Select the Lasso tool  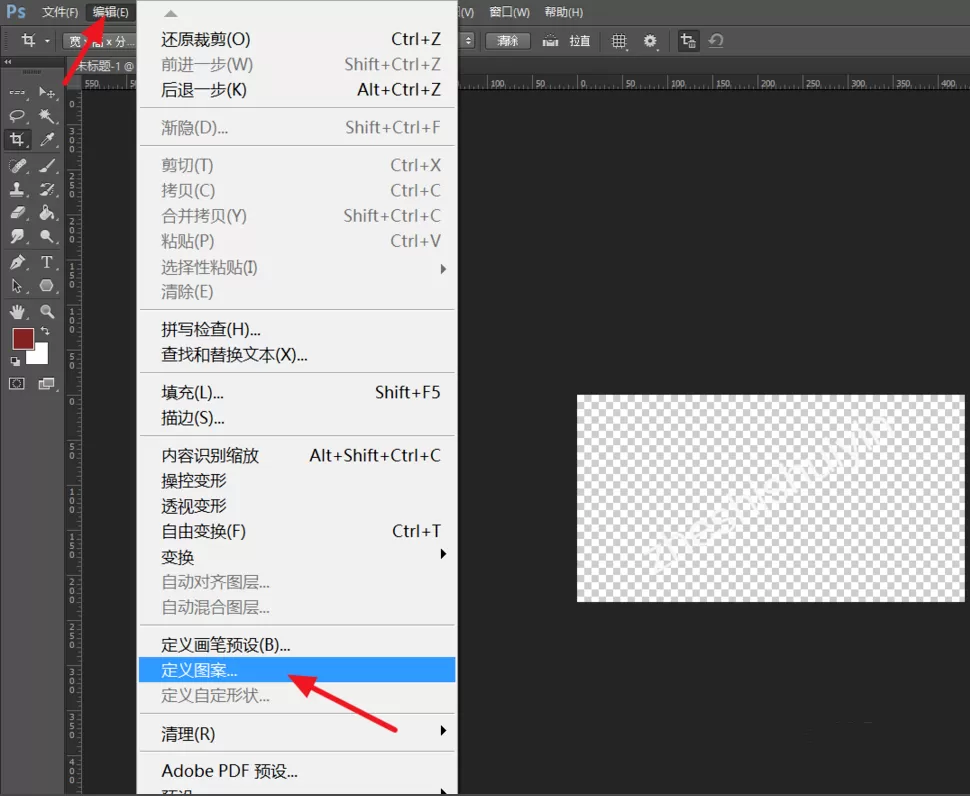[x=17, y=116]
